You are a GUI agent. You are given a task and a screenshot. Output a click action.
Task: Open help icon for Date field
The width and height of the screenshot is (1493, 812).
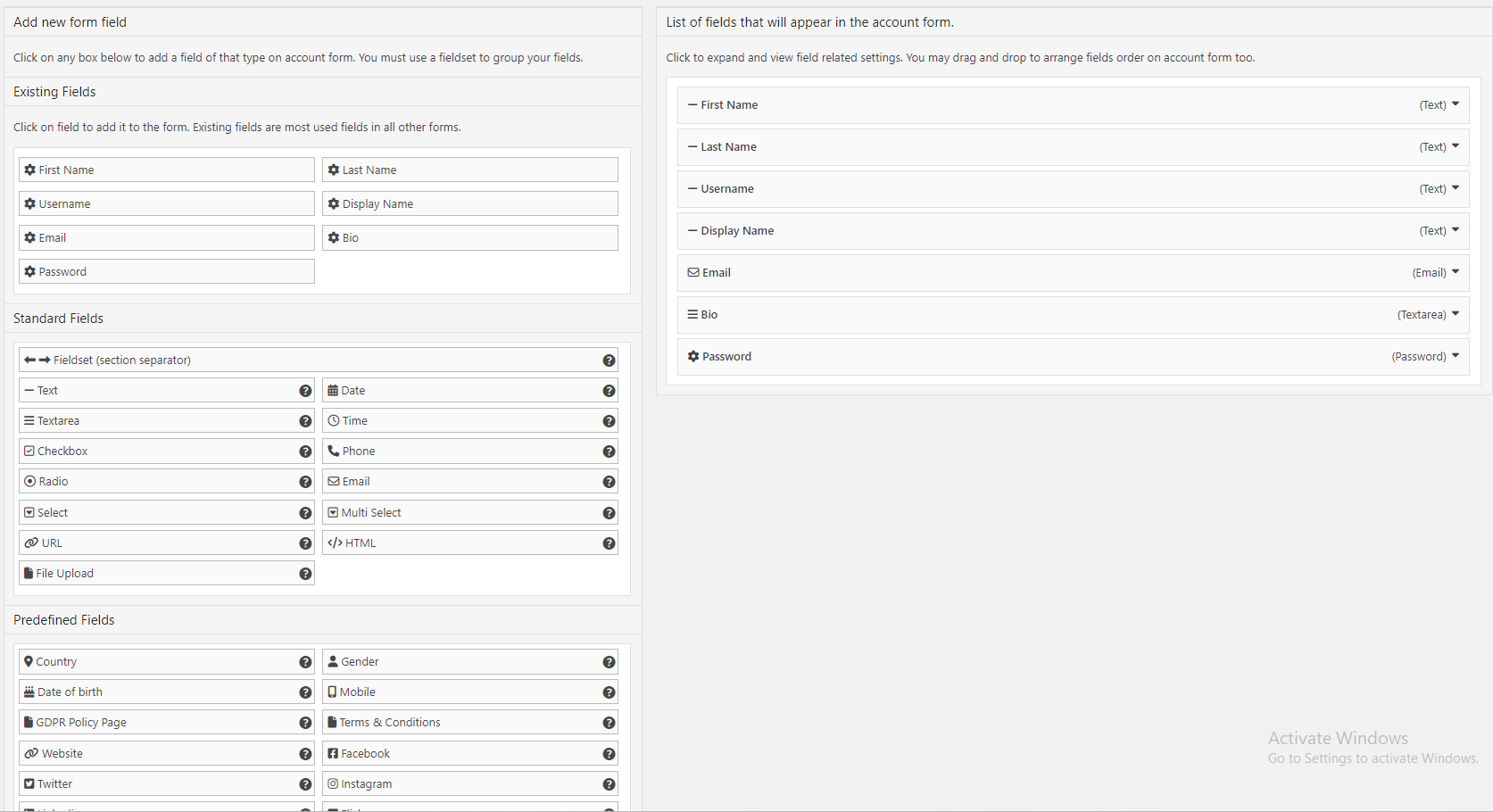click(x=609, y=391)
